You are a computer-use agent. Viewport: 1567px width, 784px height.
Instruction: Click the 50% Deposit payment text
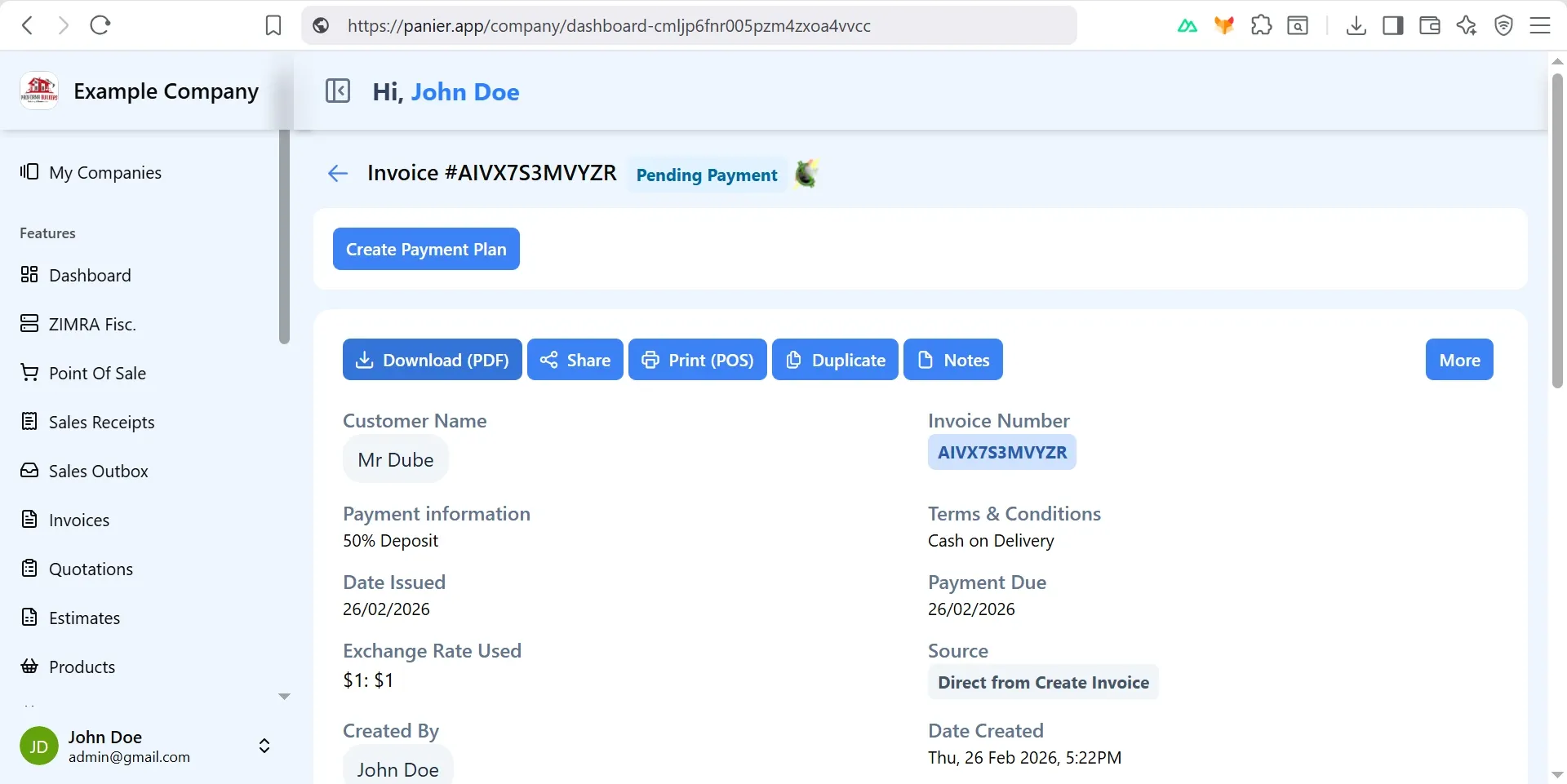coord(390,541)
